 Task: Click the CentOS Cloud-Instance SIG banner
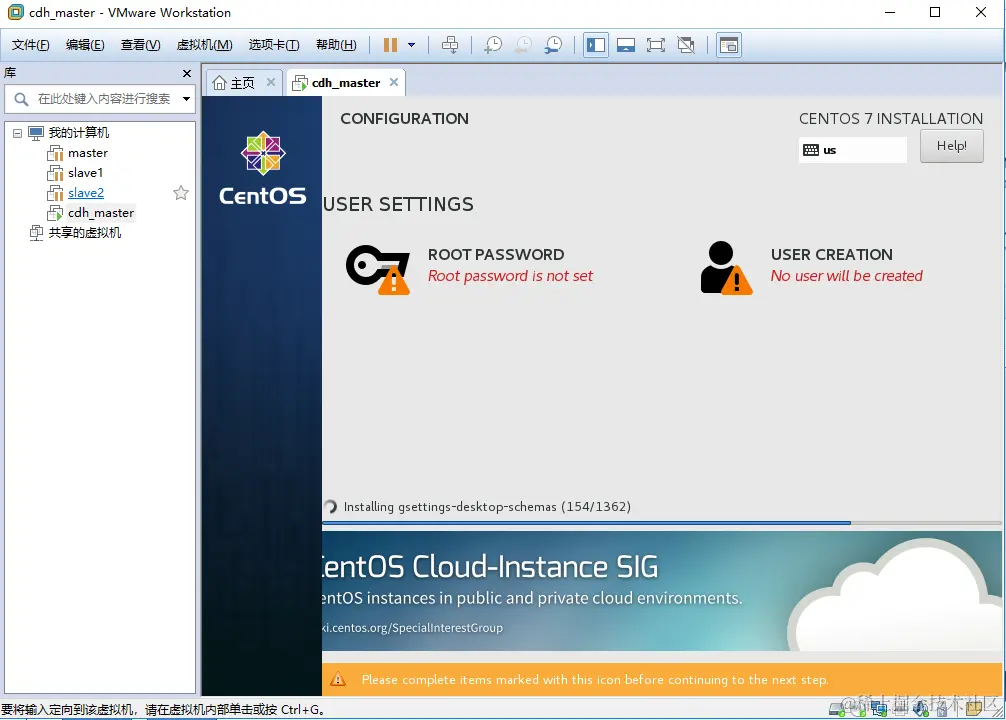tap(662, 591)
